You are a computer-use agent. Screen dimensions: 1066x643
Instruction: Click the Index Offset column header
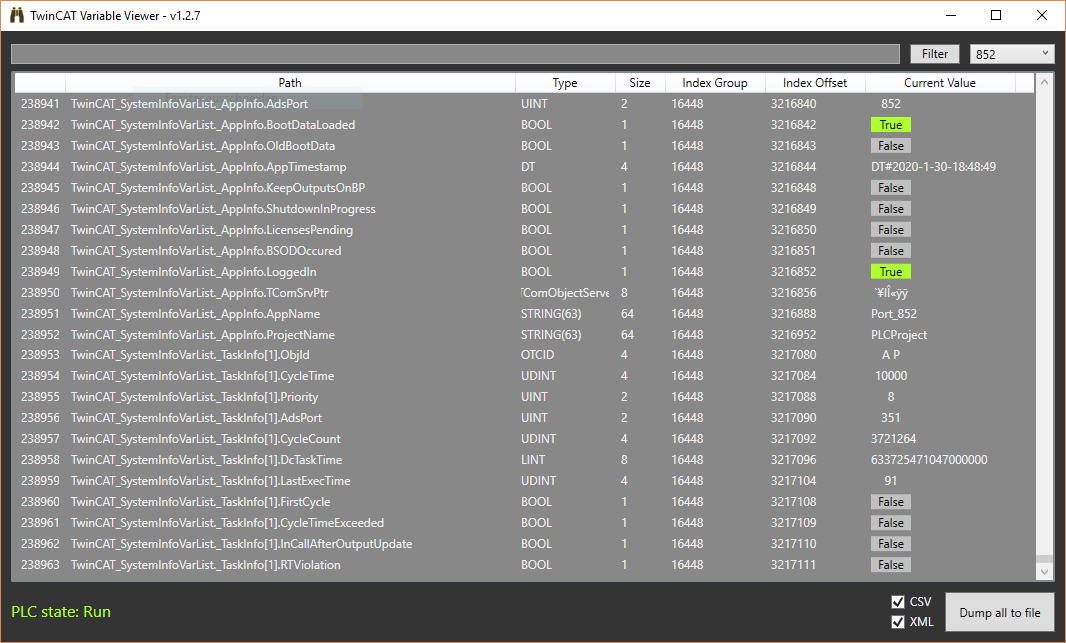tap(815, 82)
